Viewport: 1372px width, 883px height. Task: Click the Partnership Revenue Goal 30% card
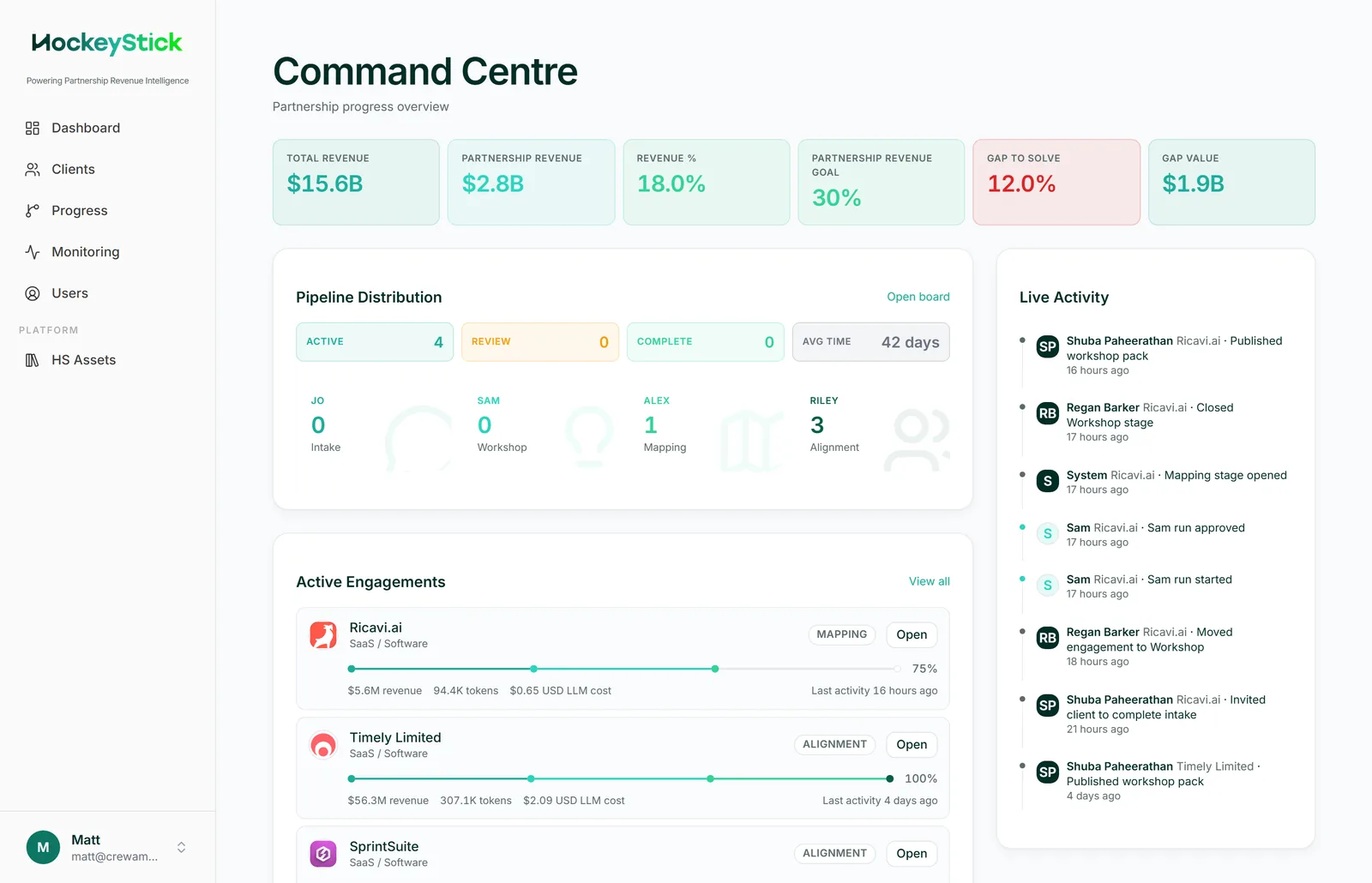[x=882, y=183]
